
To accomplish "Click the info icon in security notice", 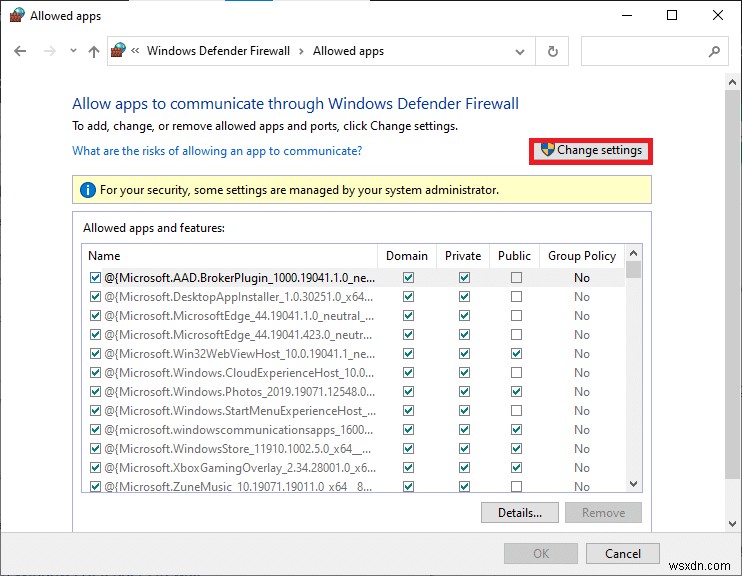I will pos(88,189).
